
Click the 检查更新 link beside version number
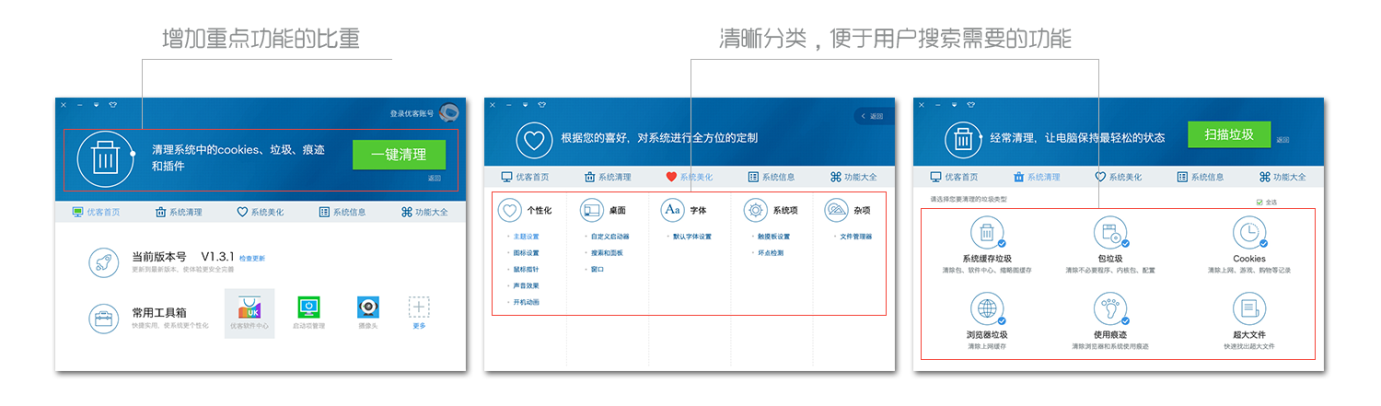pyautogui.click(x=252, y=258)
